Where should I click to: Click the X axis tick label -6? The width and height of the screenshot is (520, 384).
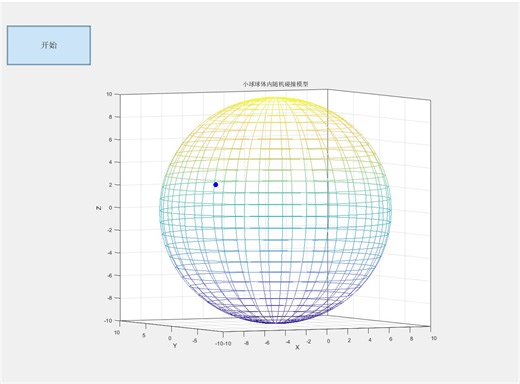267,342
